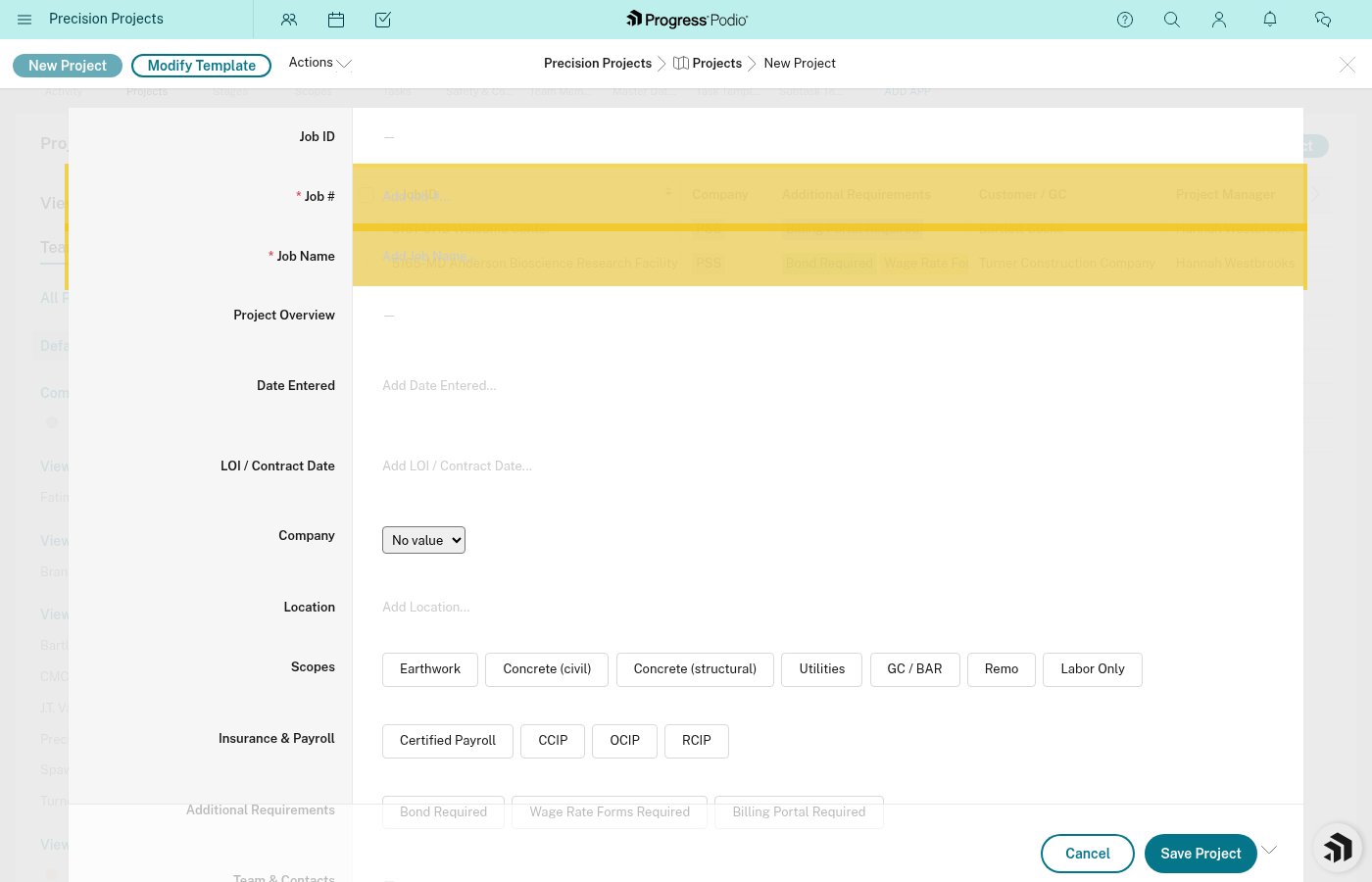
Task: Open the chevron next to Save Project
Action: (x=1269, y=849)
